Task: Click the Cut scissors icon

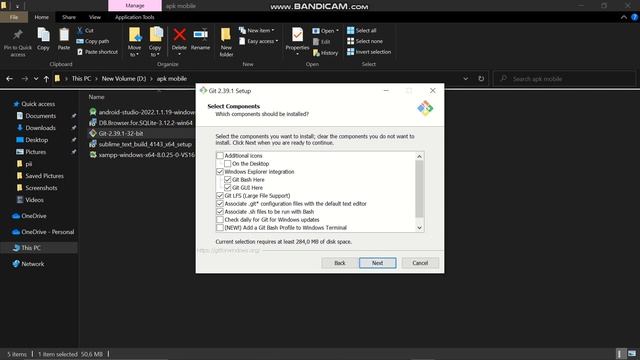Action: (80, 31)
